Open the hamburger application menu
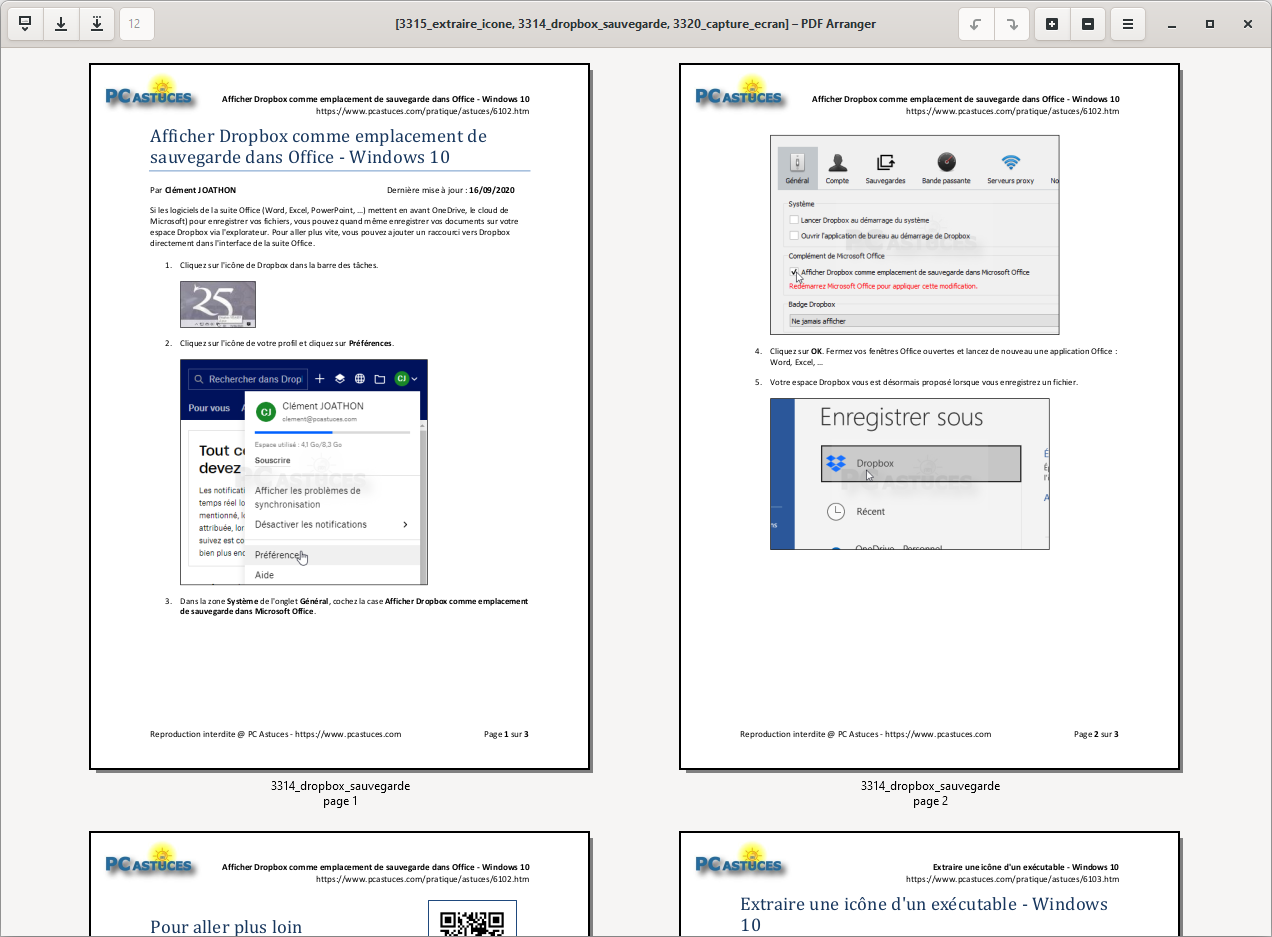 pyautogui.click(x=1126, y=23)
